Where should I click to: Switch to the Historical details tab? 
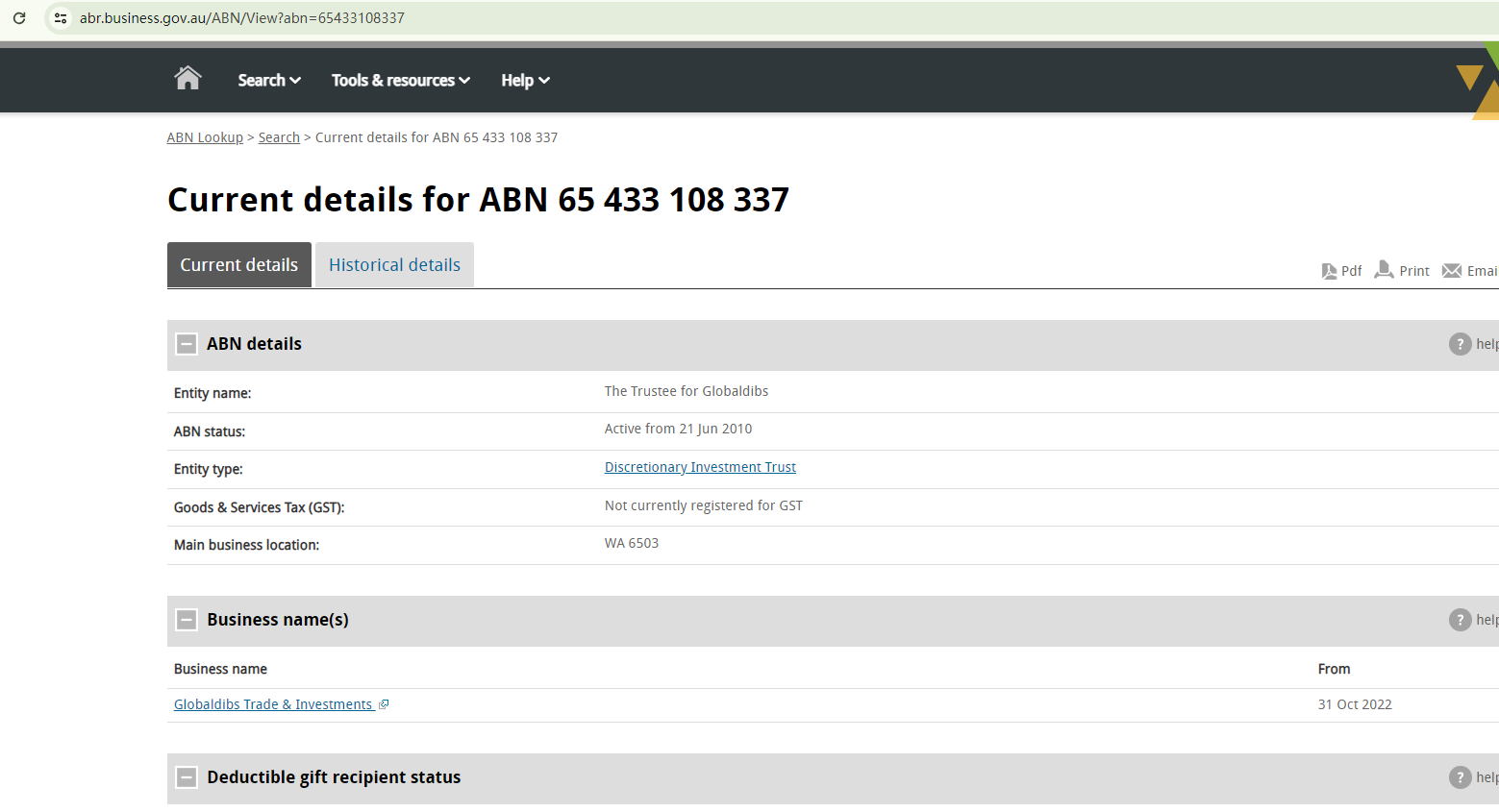[394, 265]
